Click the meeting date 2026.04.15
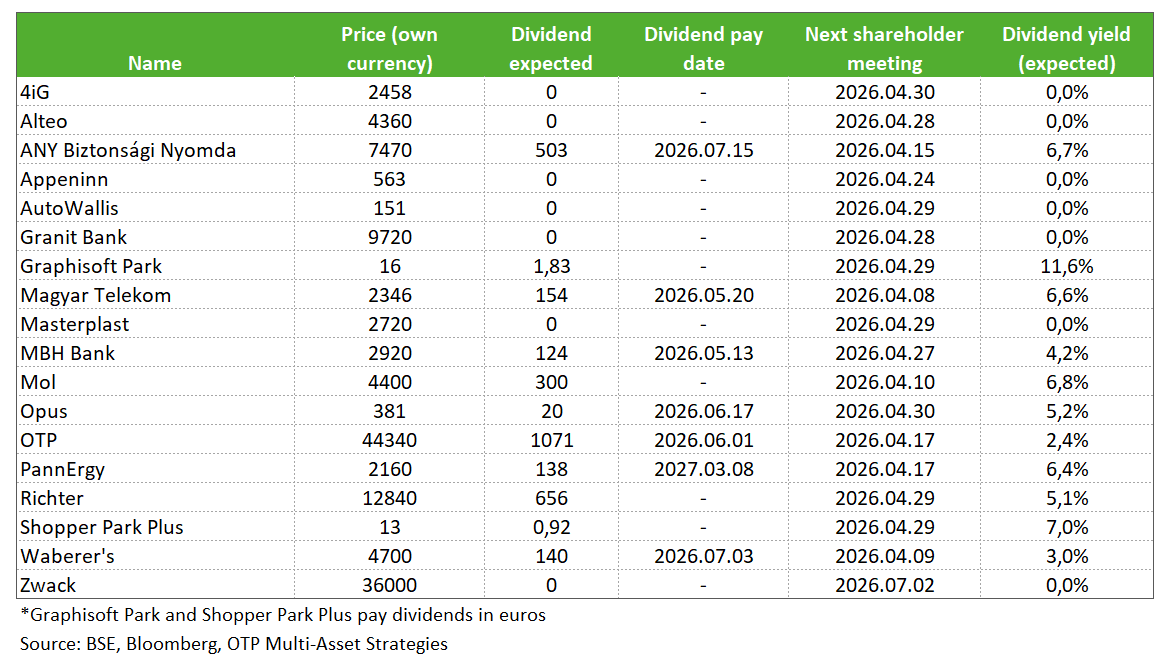 885,150
